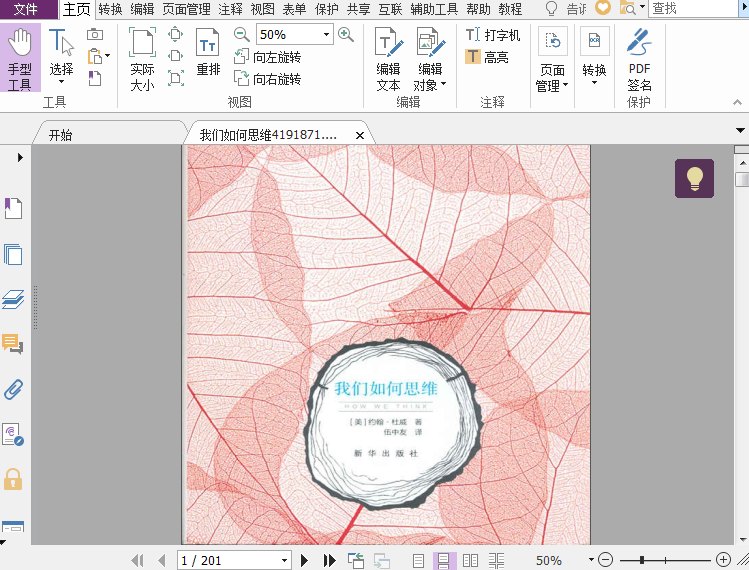Screen dimensions: 749x570
Task: Collapse the ribbon with the up chevron
Action: pyautogui.click(x=737, y=102)
